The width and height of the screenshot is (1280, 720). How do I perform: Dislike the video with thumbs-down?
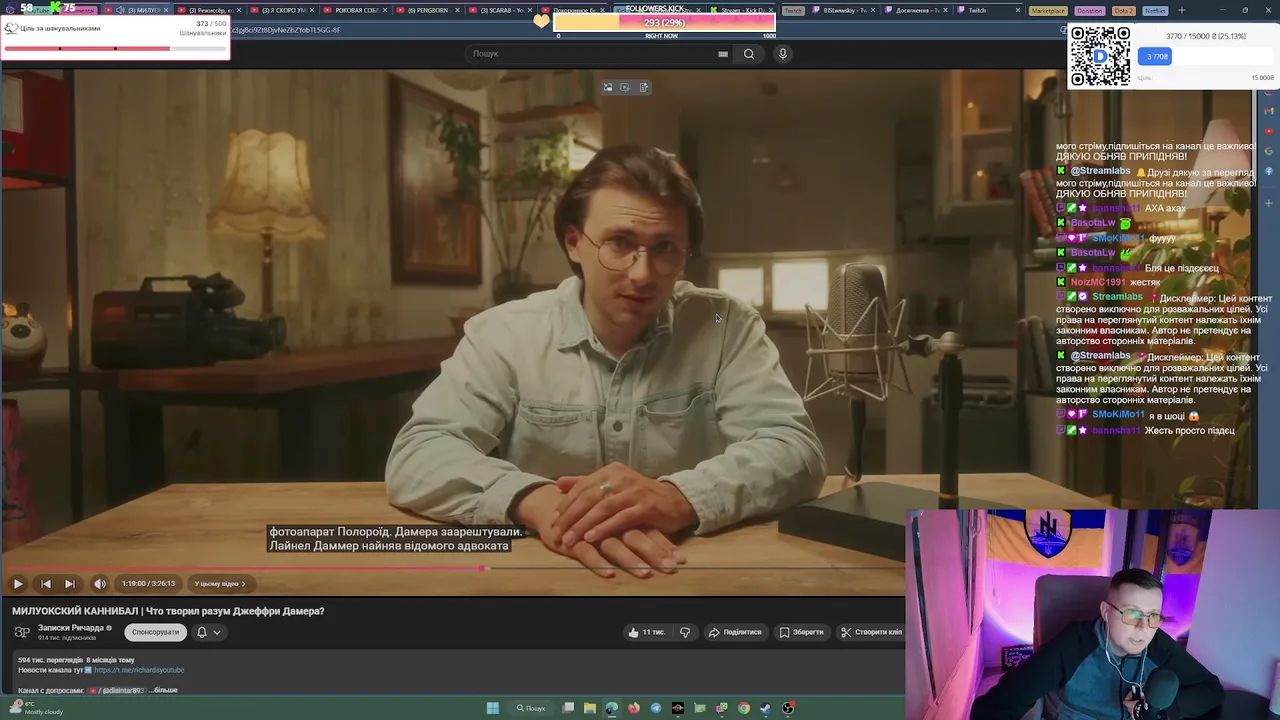(x=685, y=632)
